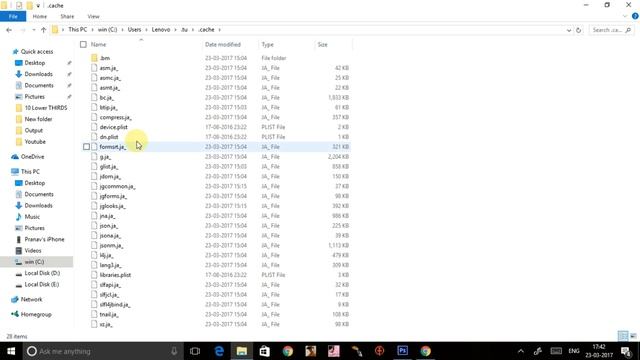This screenshot has width=640, height=360.
Task: Check the formsrt.ja_ row checkbox
Action: pos(86,147)
